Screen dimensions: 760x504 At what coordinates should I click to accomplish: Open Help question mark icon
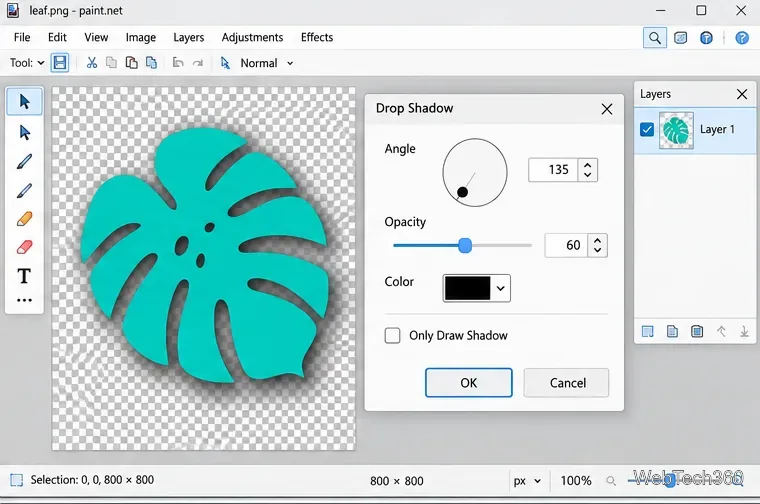[x=742, y=38]
